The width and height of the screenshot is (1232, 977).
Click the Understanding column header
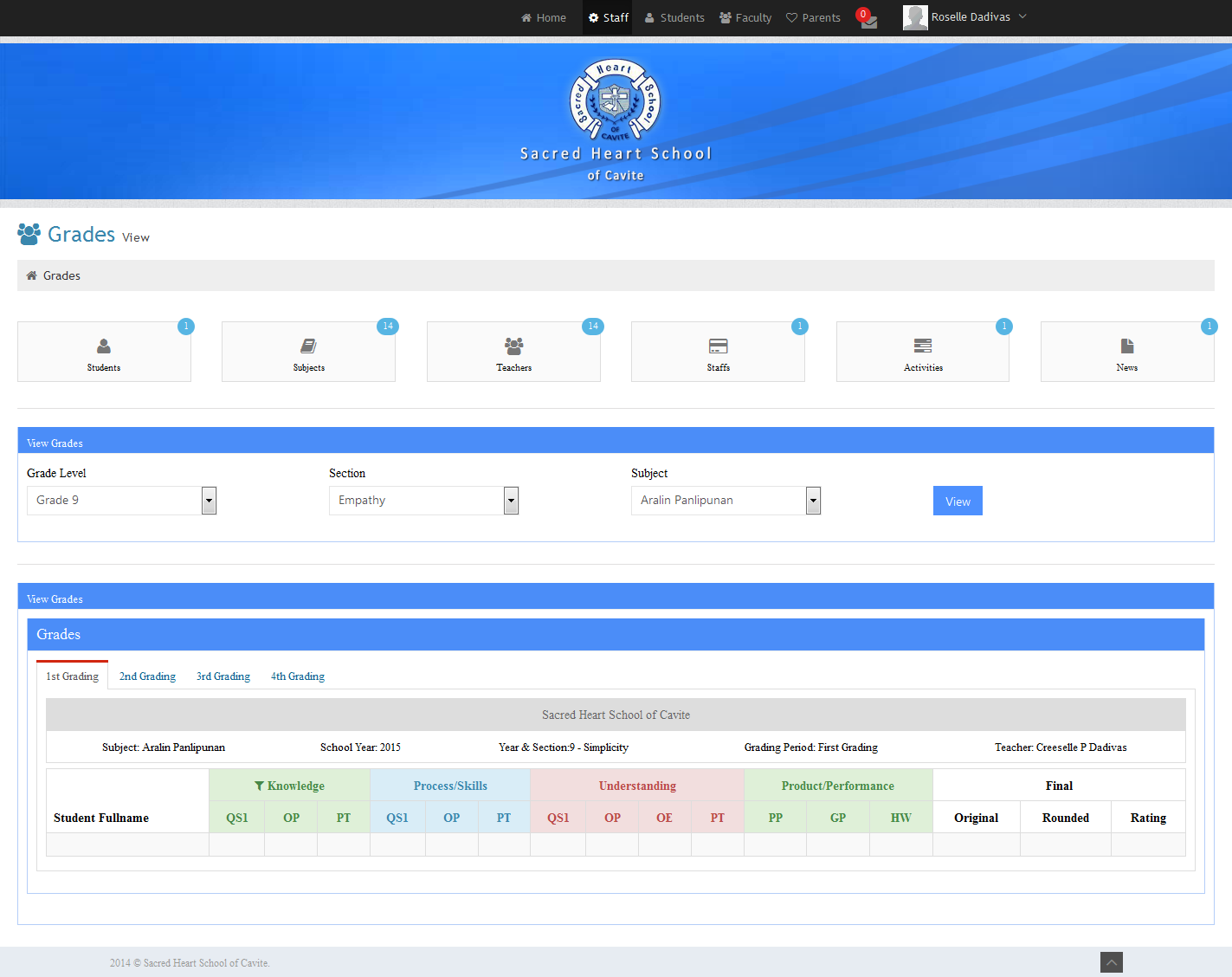pos(637,786)
